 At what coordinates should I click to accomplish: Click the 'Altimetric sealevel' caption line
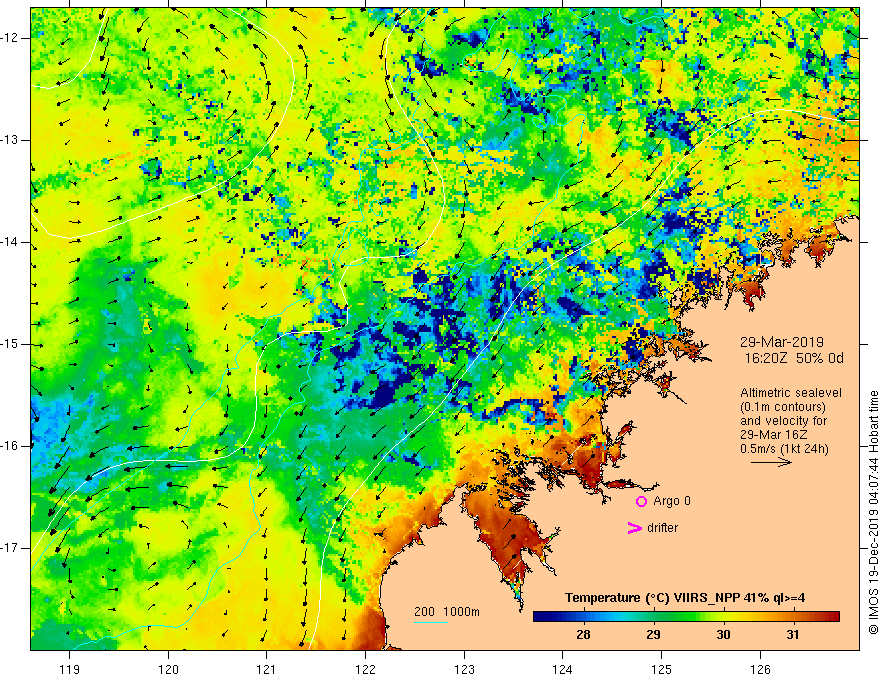(x=790, y=393)
